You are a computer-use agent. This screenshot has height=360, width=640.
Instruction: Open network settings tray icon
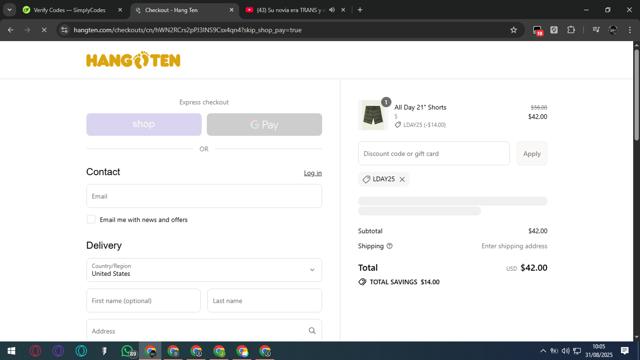(577, 351)
